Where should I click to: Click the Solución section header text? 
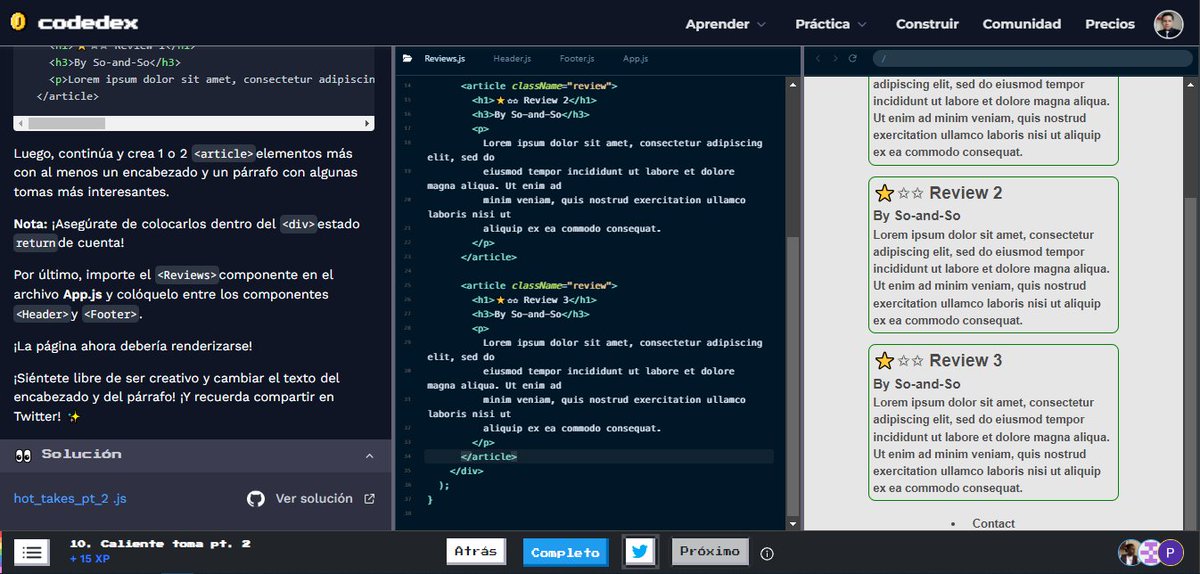point(81,455)
